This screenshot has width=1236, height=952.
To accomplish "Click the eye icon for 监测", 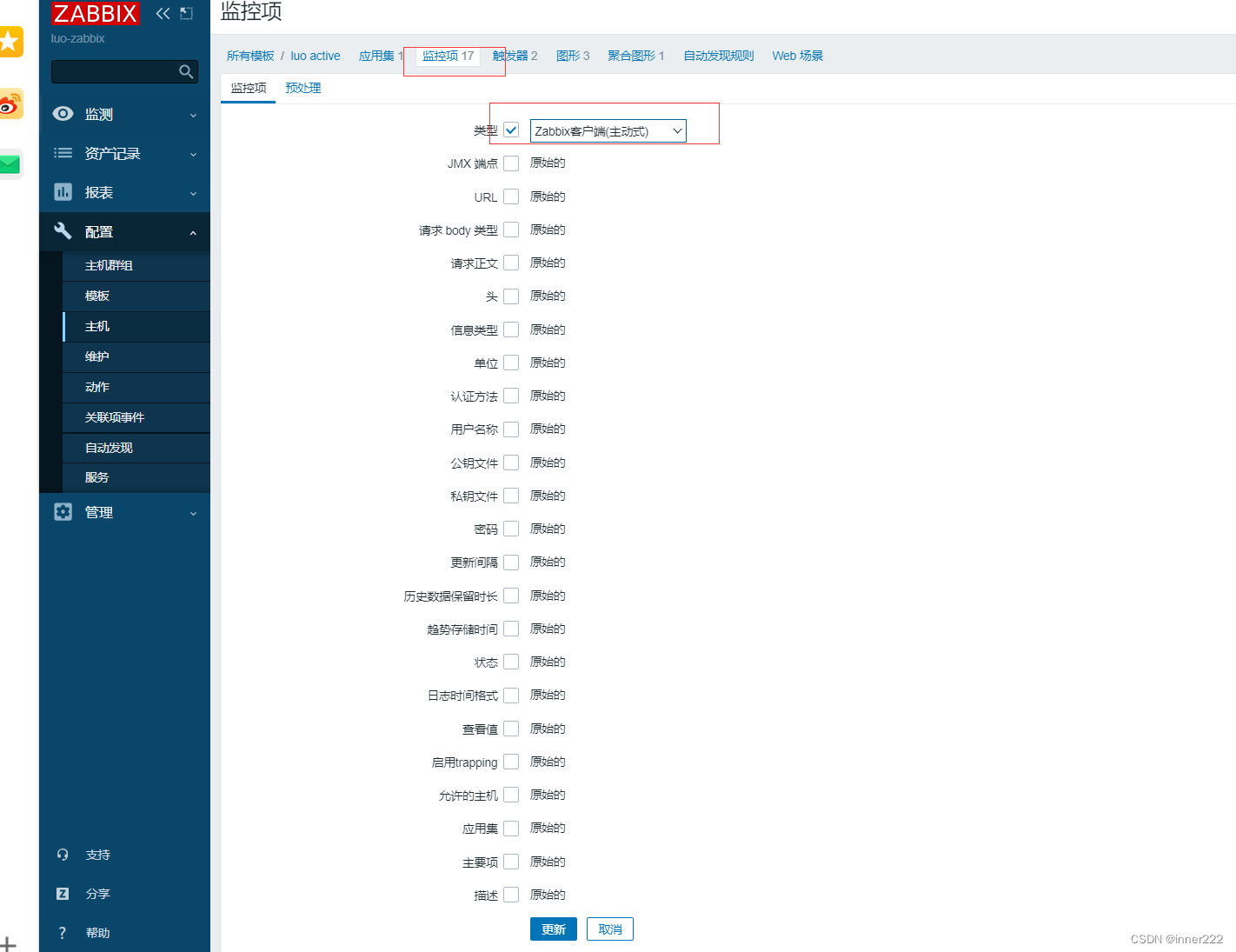I will (63, 114).
